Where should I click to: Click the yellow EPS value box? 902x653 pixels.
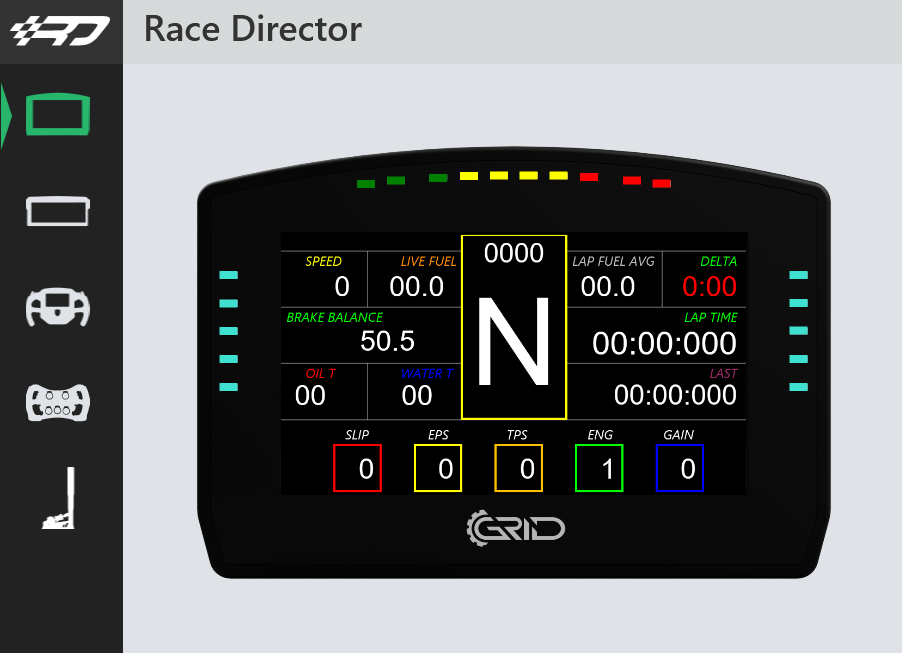pos(438,468)
